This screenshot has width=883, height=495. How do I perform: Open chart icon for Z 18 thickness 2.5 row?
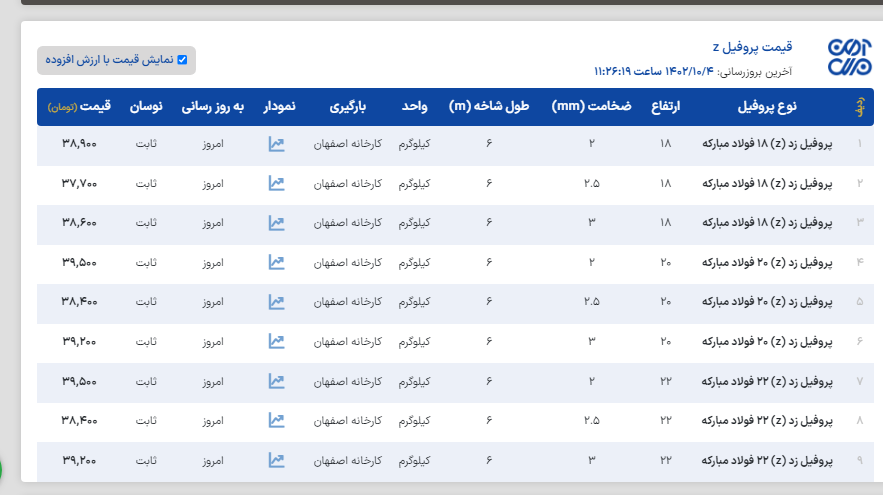click(x=277, y=183)
